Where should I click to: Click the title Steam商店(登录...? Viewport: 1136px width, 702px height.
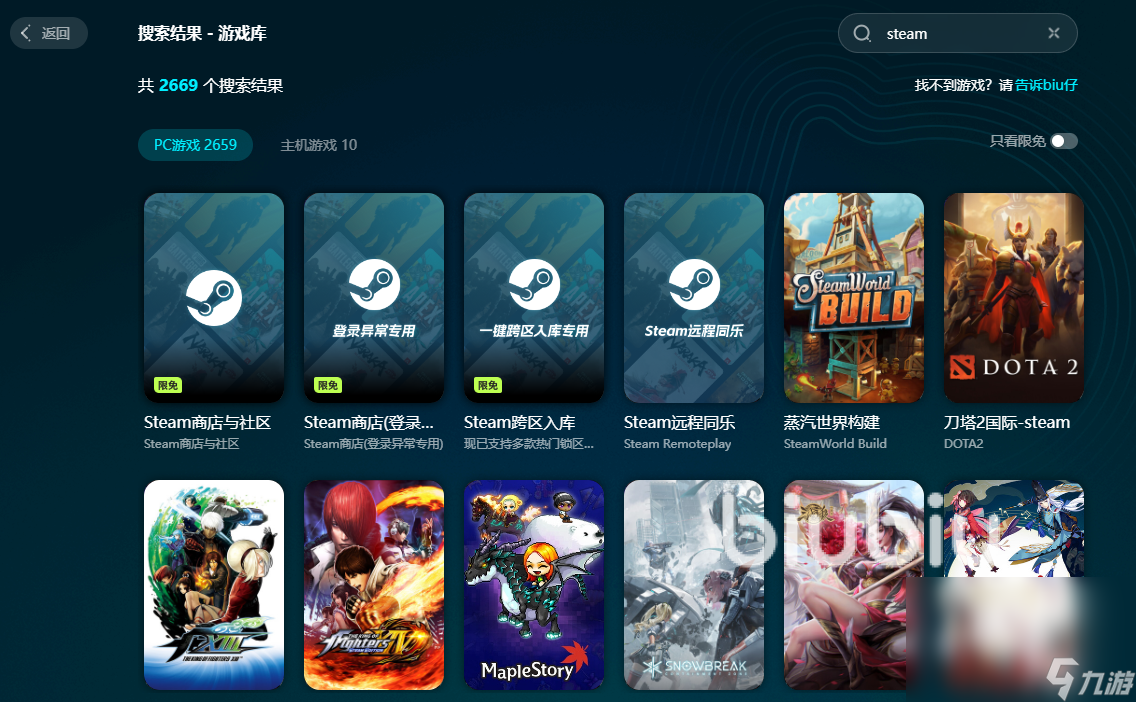click(x=369, y=422)
